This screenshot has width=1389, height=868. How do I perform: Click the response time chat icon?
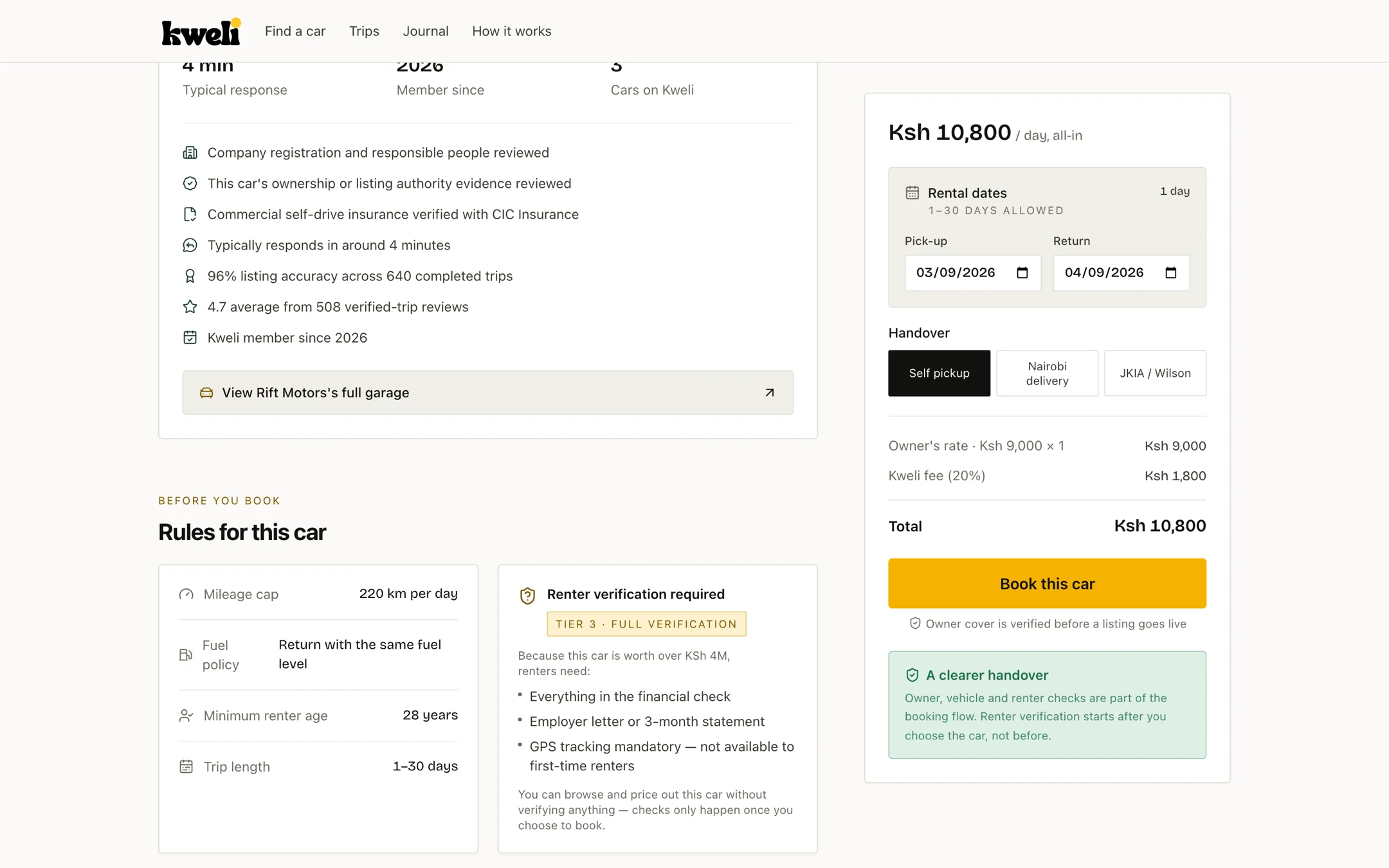(190, 245)
